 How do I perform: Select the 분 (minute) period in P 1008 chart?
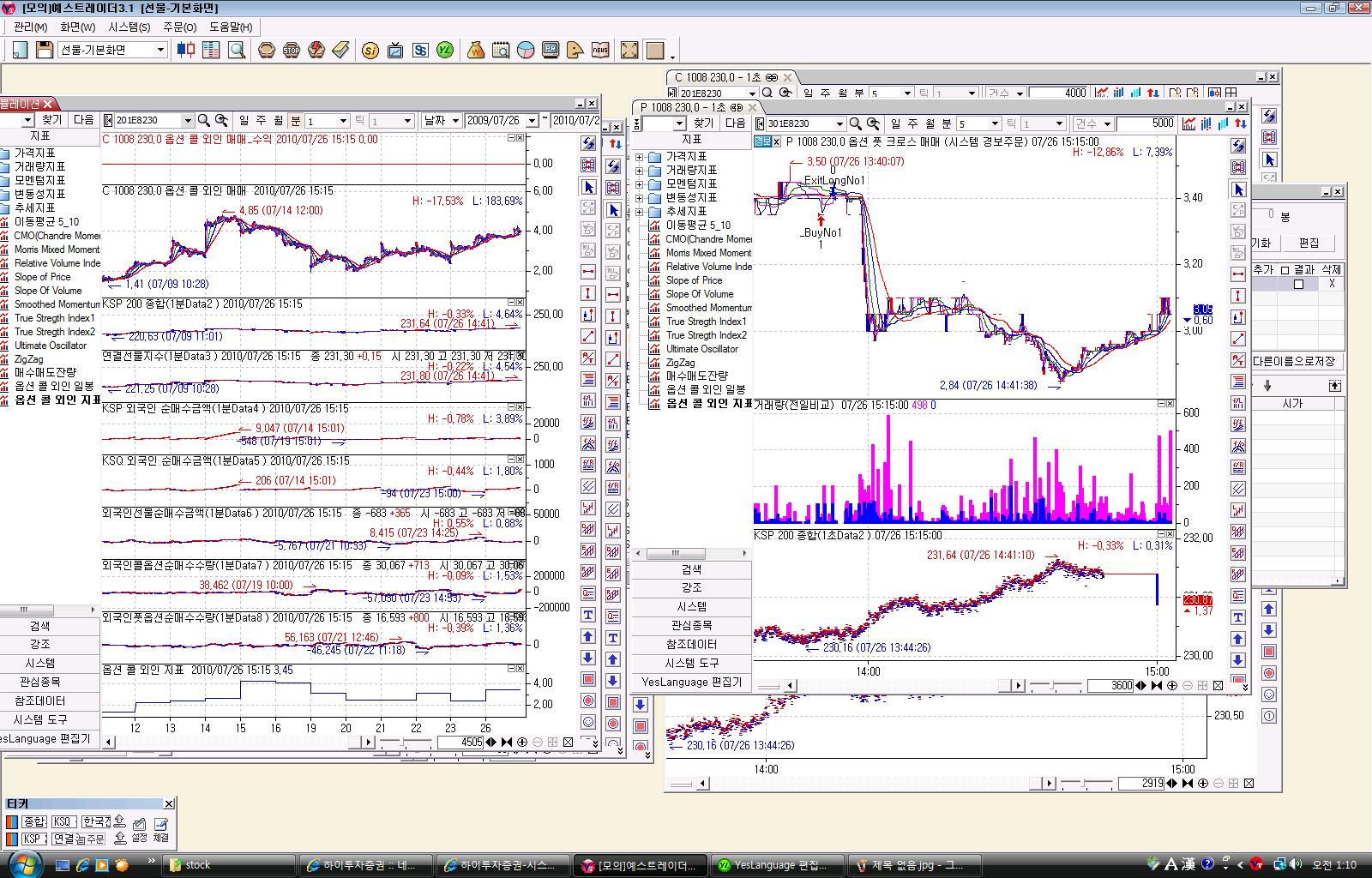[947, 123]
